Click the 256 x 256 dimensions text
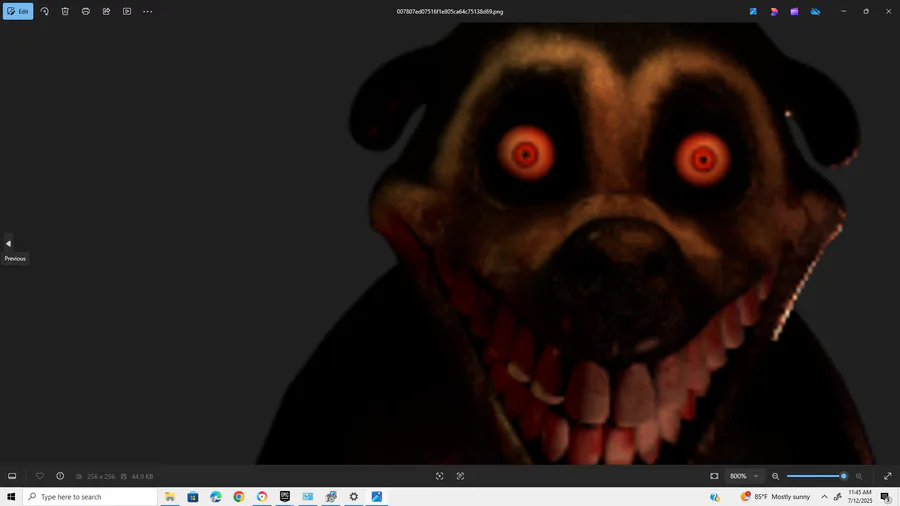Viewport: 900px width, 506px height. 101,476
